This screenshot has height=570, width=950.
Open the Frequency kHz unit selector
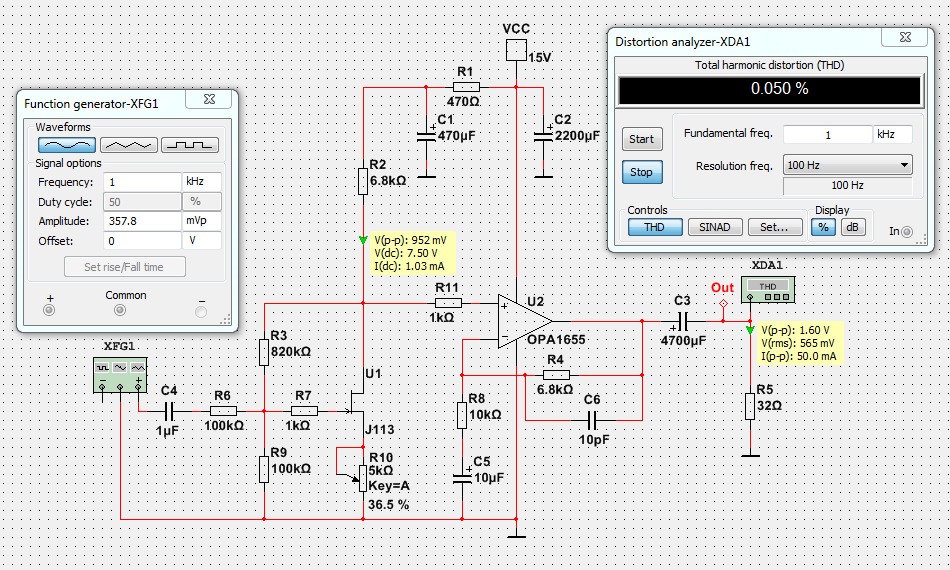tap(201, 182)
